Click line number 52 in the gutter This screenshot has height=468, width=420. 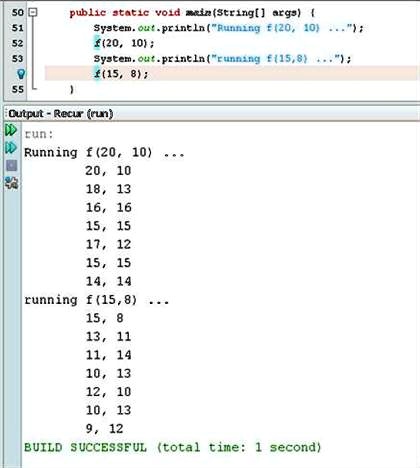pyautogui.click(x=18, y=43)
